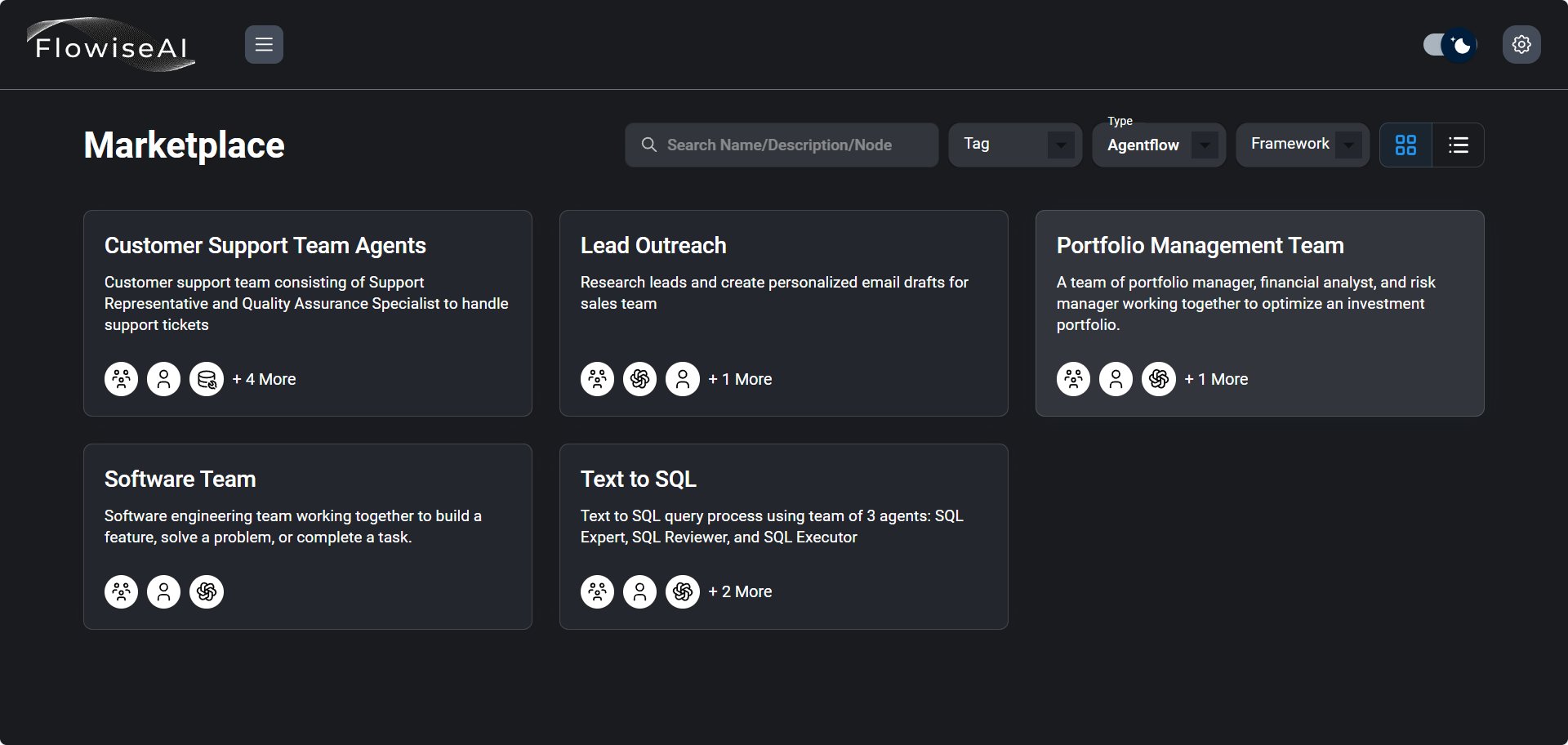Open Lead Outreach card title
Screen dimensions: 1568x745
coord(653,246)
